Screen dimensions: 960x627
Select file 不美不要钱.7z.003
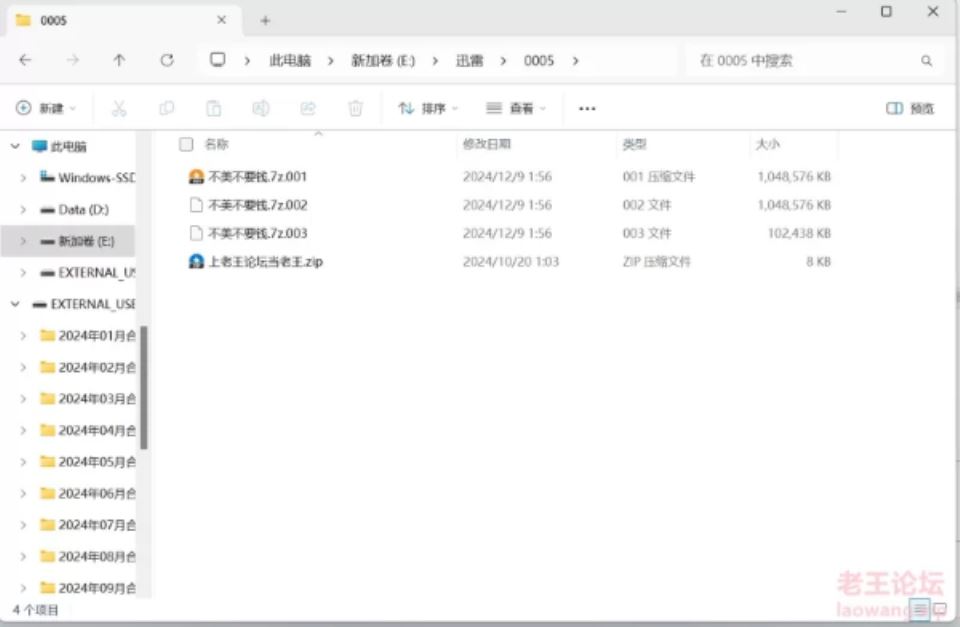(x=257, y=233)
